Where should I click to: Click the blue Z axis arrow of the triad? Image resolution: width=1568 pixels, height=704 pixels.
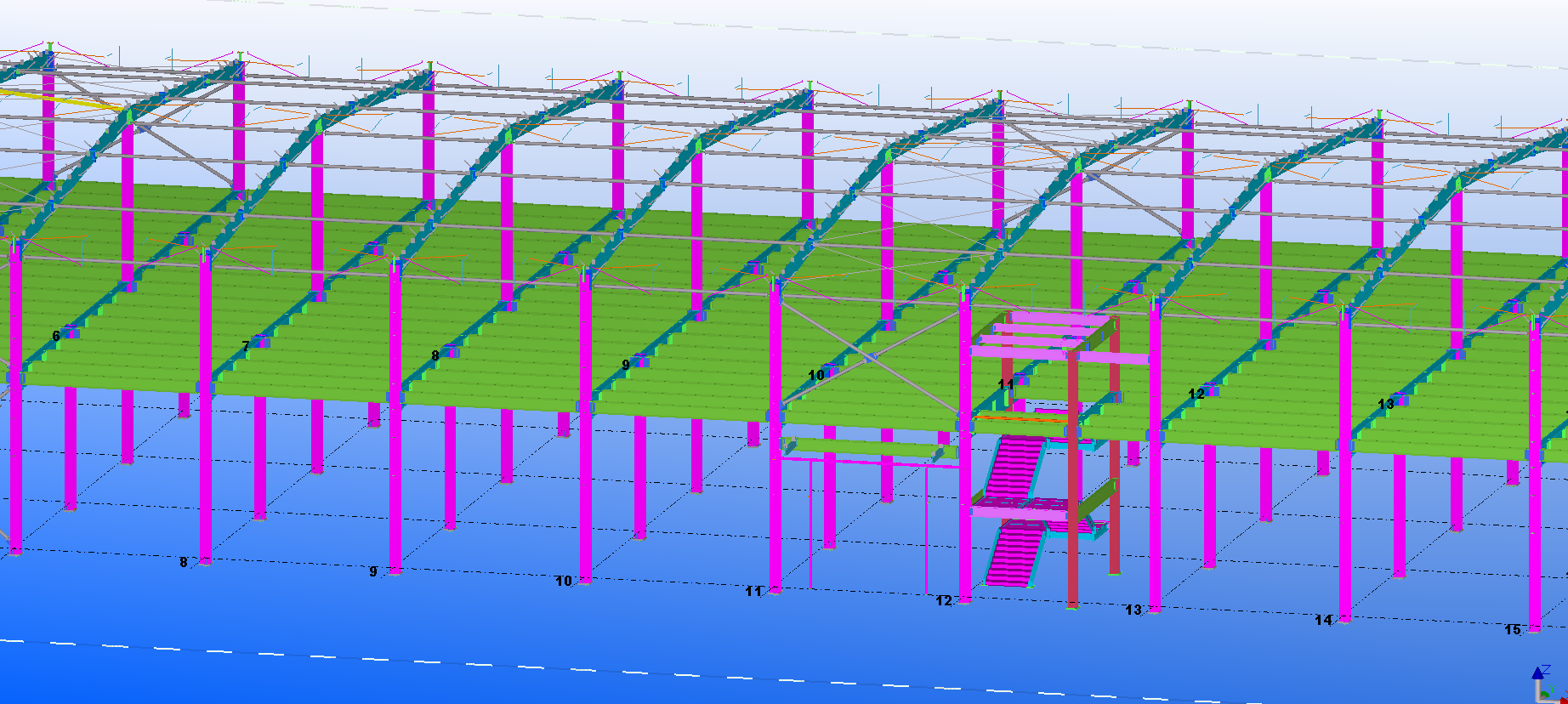coord(1537,673)
